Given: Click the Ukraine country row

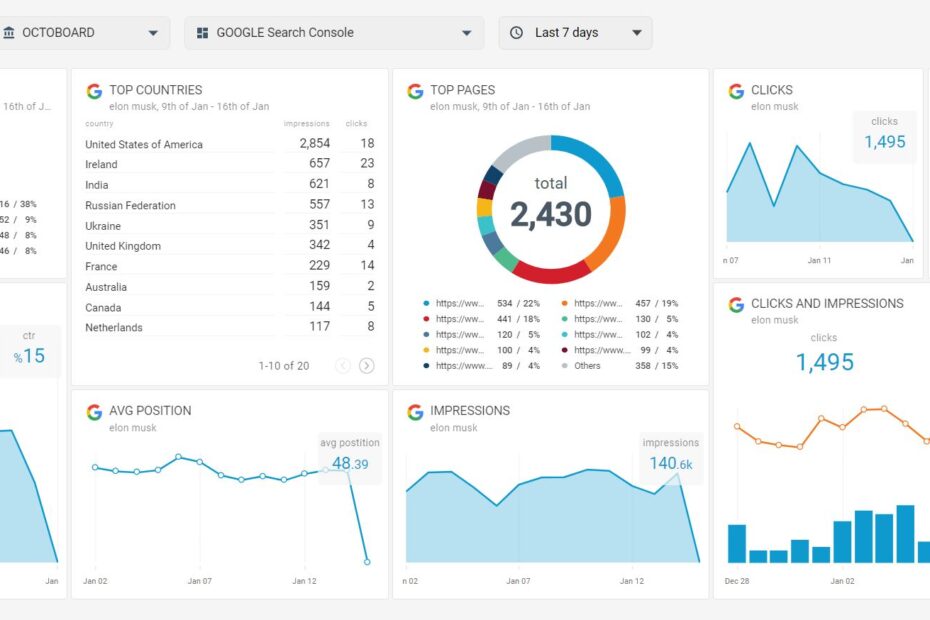Looking at the screenshot, I should 230,225.
